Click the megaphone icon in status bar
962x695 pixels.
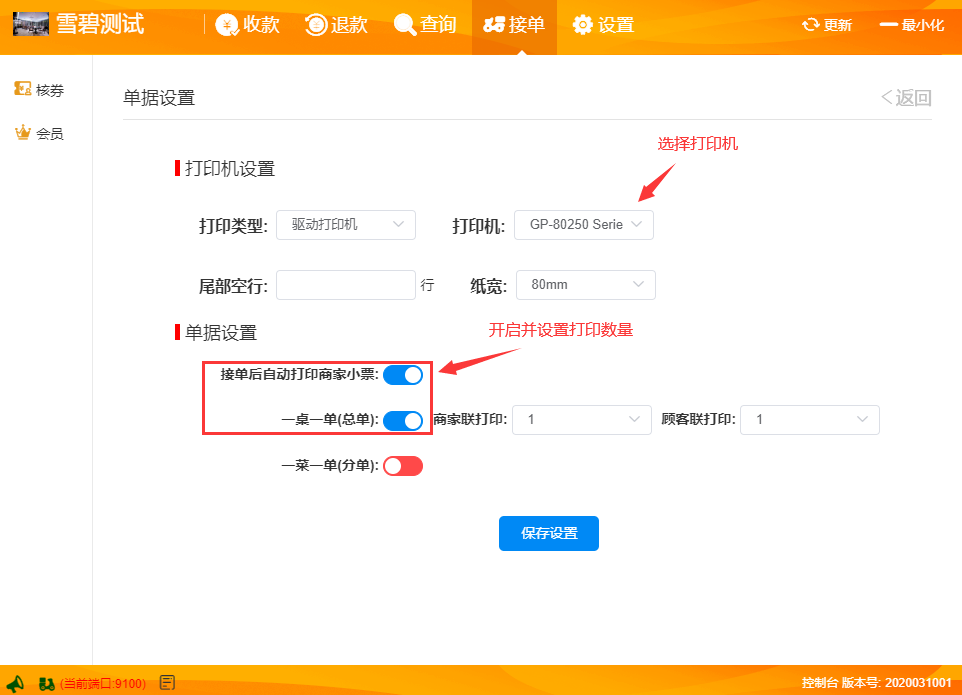[15, 683]
